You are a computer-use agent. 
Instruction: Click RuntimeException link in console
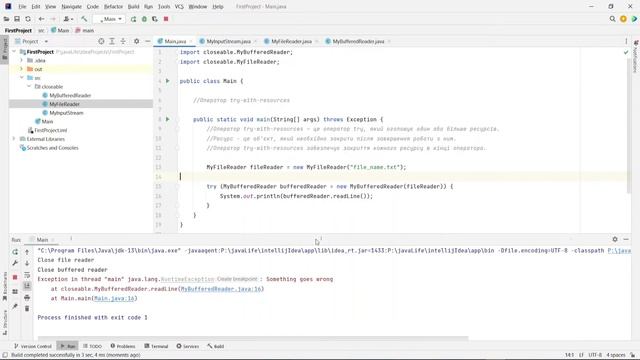coord(187,279)
